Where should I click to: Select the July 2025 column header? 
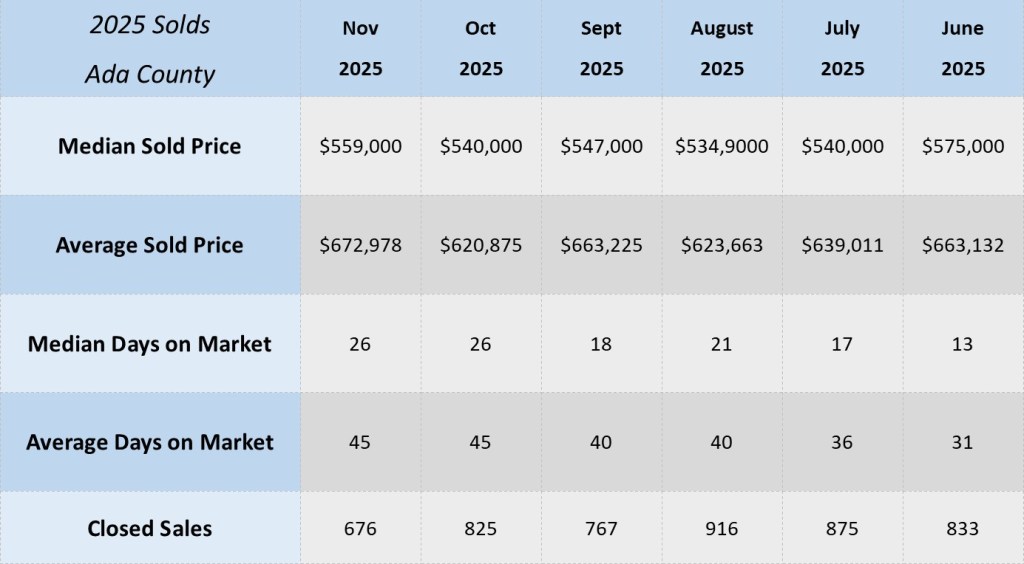(x=842, y=48)
